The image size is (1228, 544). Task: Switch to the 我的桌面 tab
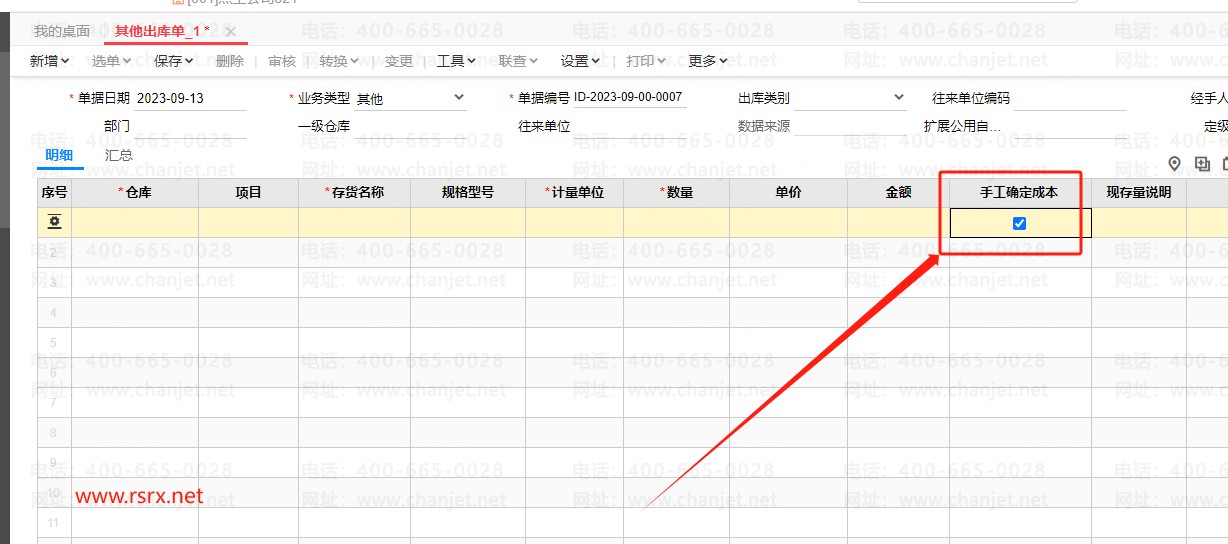pyautogui.click(x=62, y=31)
